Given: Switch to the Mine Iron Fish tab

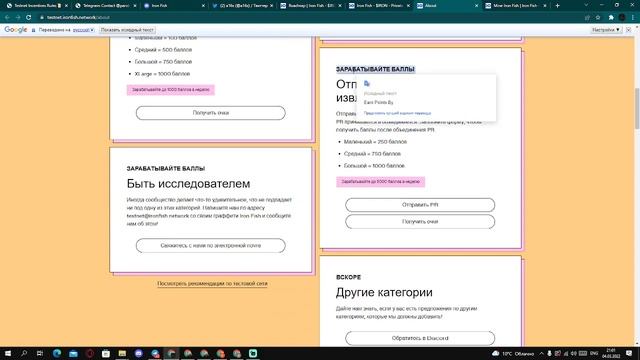Looking at the screenshot, I should click(x=515, y=6).
